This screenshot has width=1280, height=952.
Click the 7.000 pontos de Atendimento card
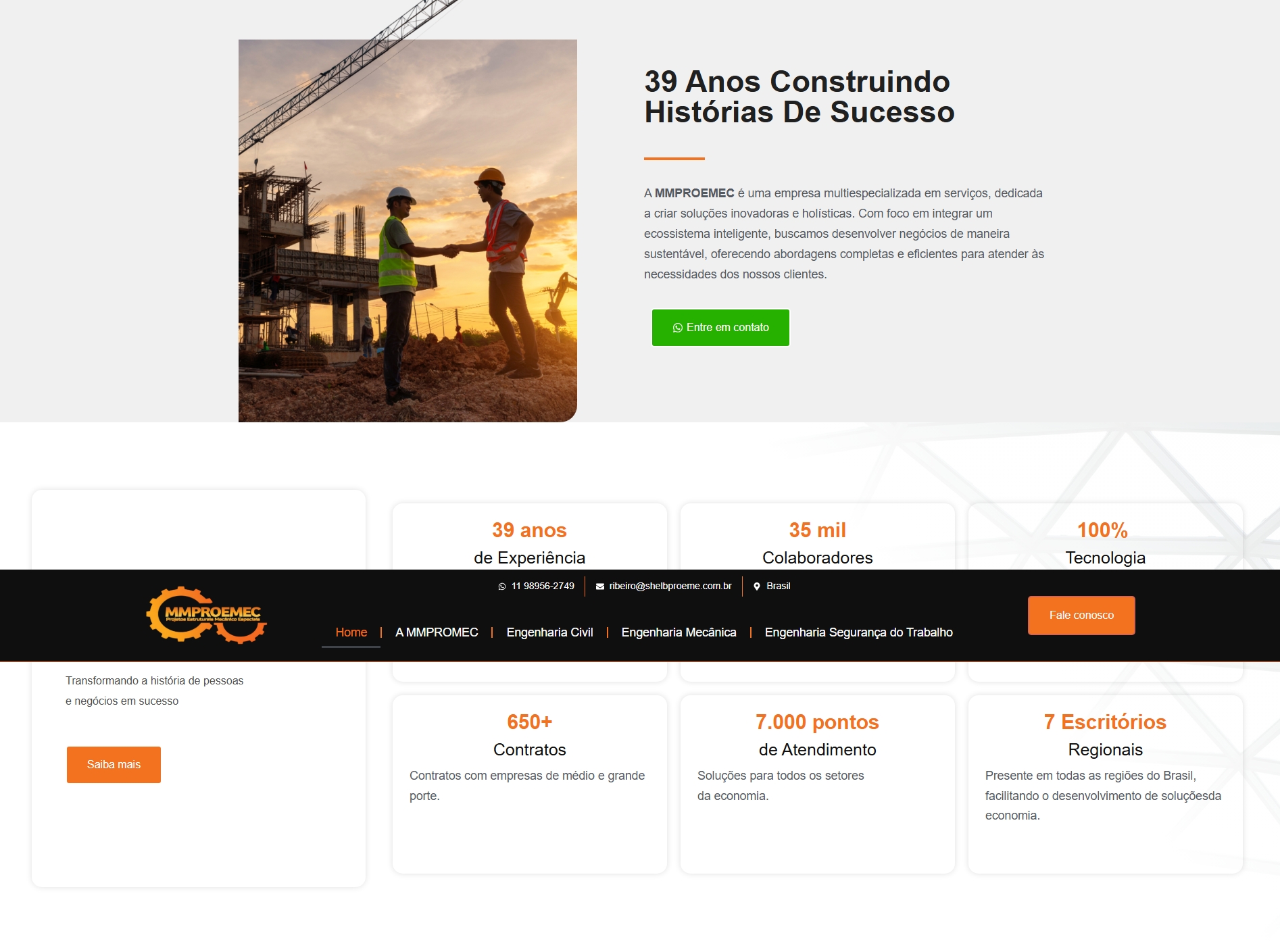(818, 784)
